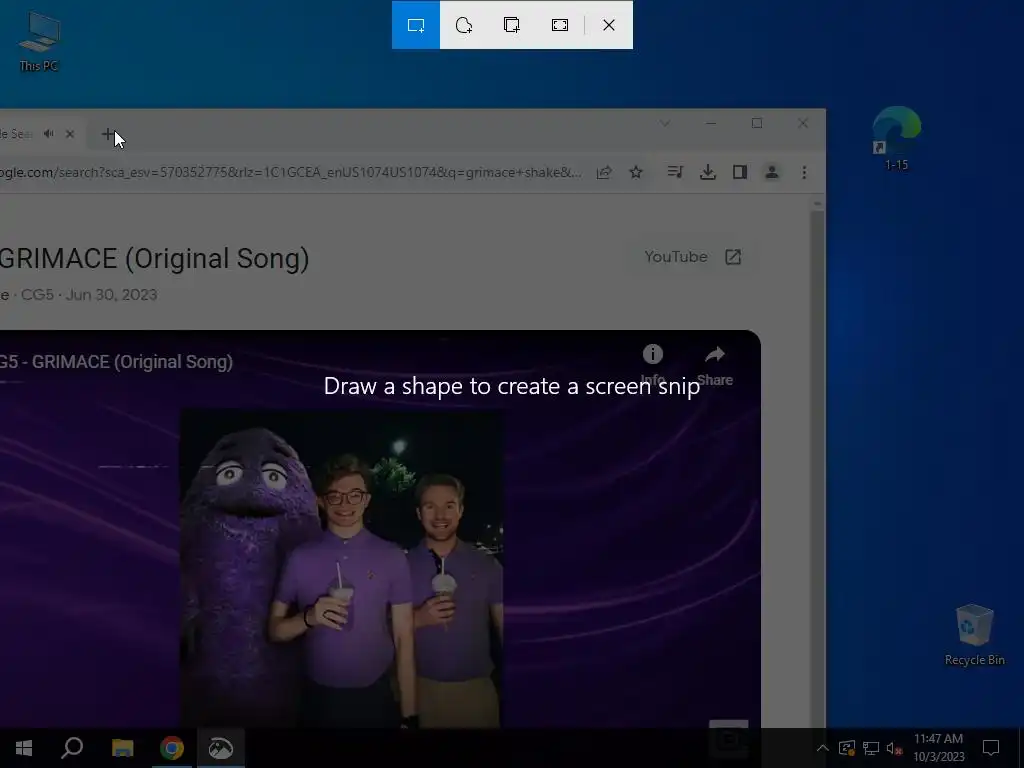
Task: Switch to Chrome in taskbar
Action: point(172,748)
